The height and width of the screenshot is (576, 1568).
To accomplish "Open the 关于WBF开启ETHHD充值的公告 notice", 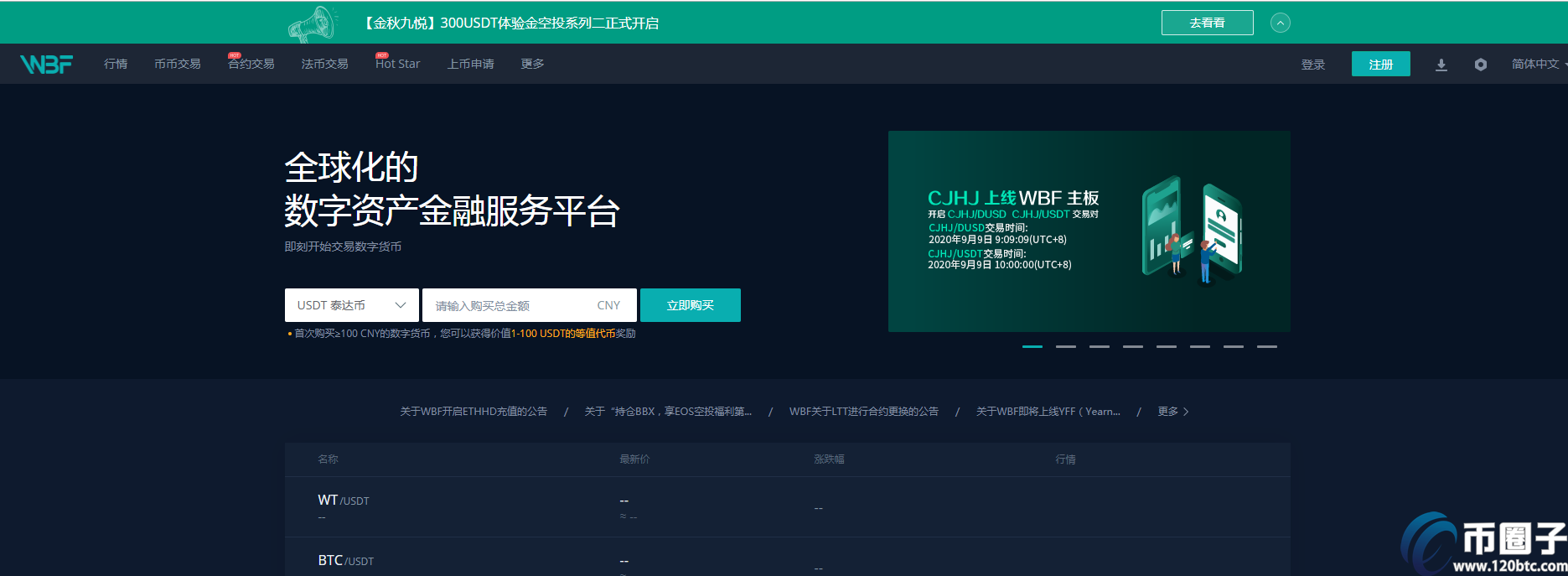I will pyautogui.click(x=474, y=412).
